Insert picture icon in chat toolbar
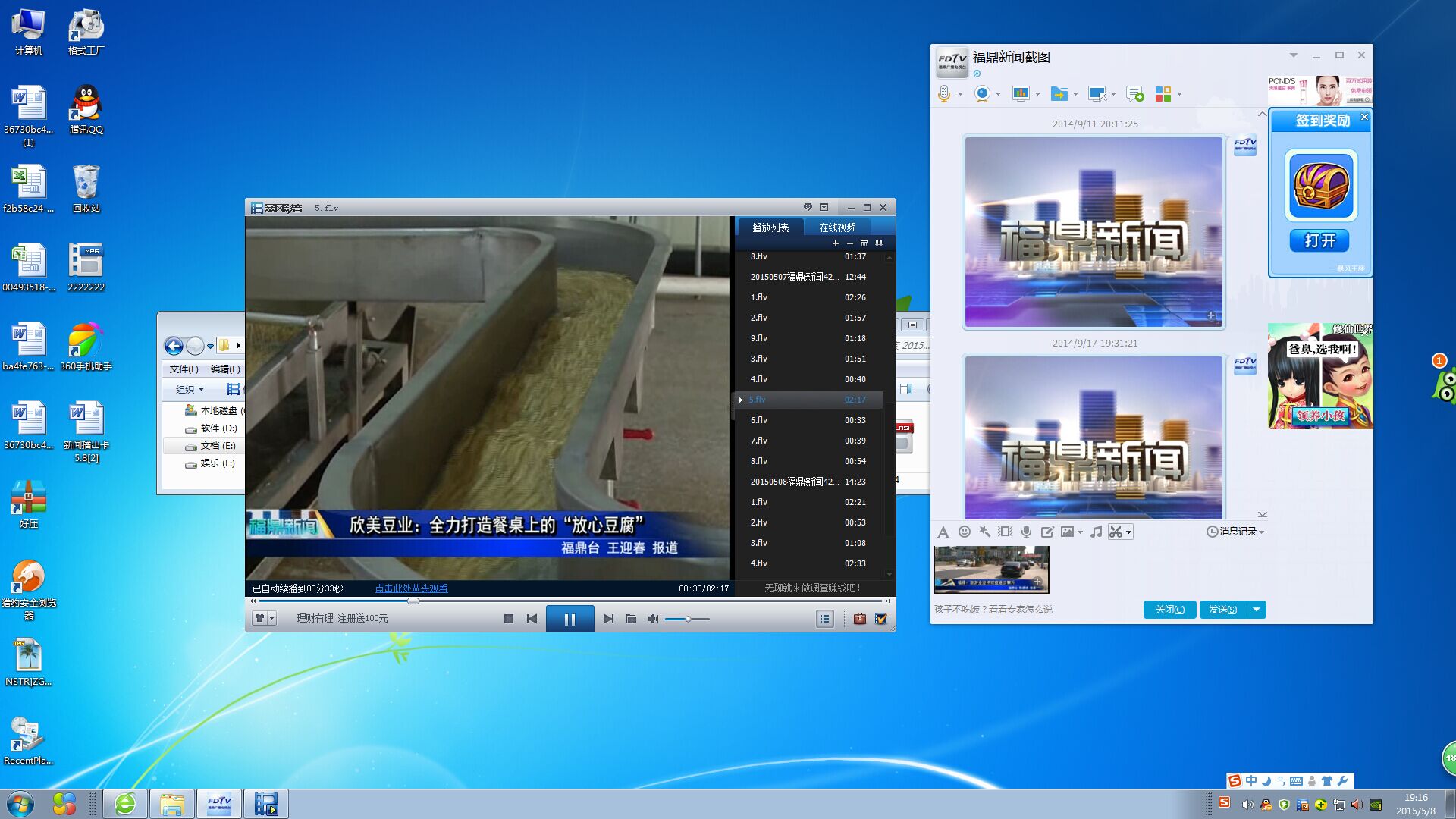Viewport: 1456px width, 819px height. [x=1068, y=532]
